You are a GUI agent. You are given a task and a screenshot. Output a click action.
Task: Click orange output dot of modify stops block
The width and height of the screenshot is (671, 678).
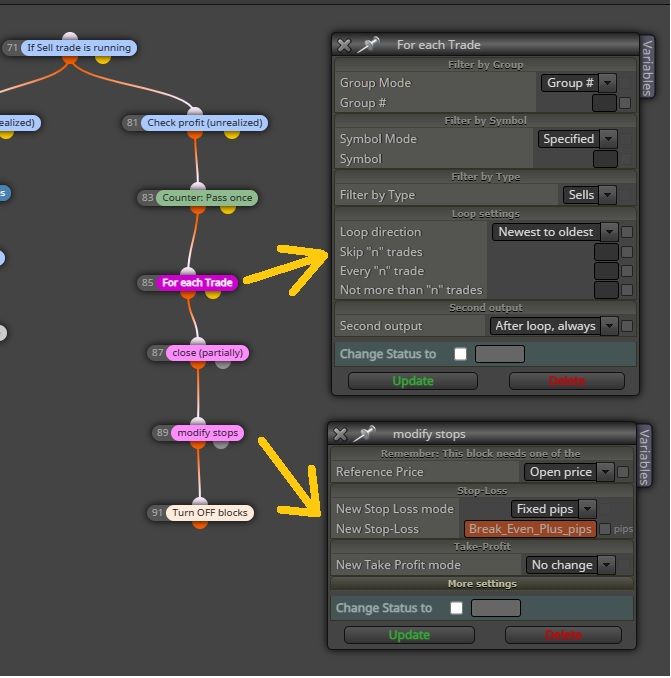click(198, 444)
